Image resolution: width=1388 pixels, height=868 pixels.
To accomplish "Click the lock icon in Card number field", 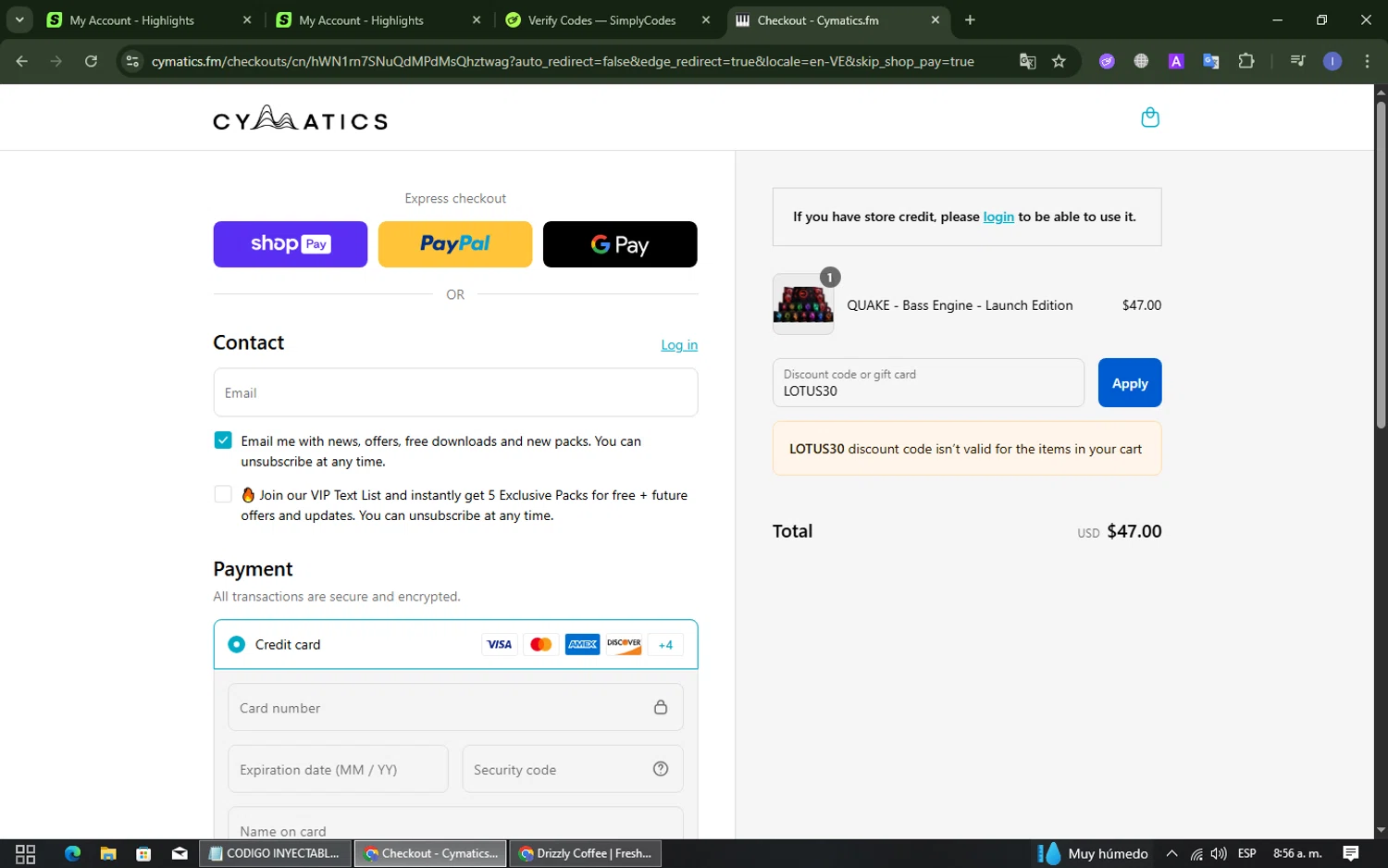I will coord(661,707).
